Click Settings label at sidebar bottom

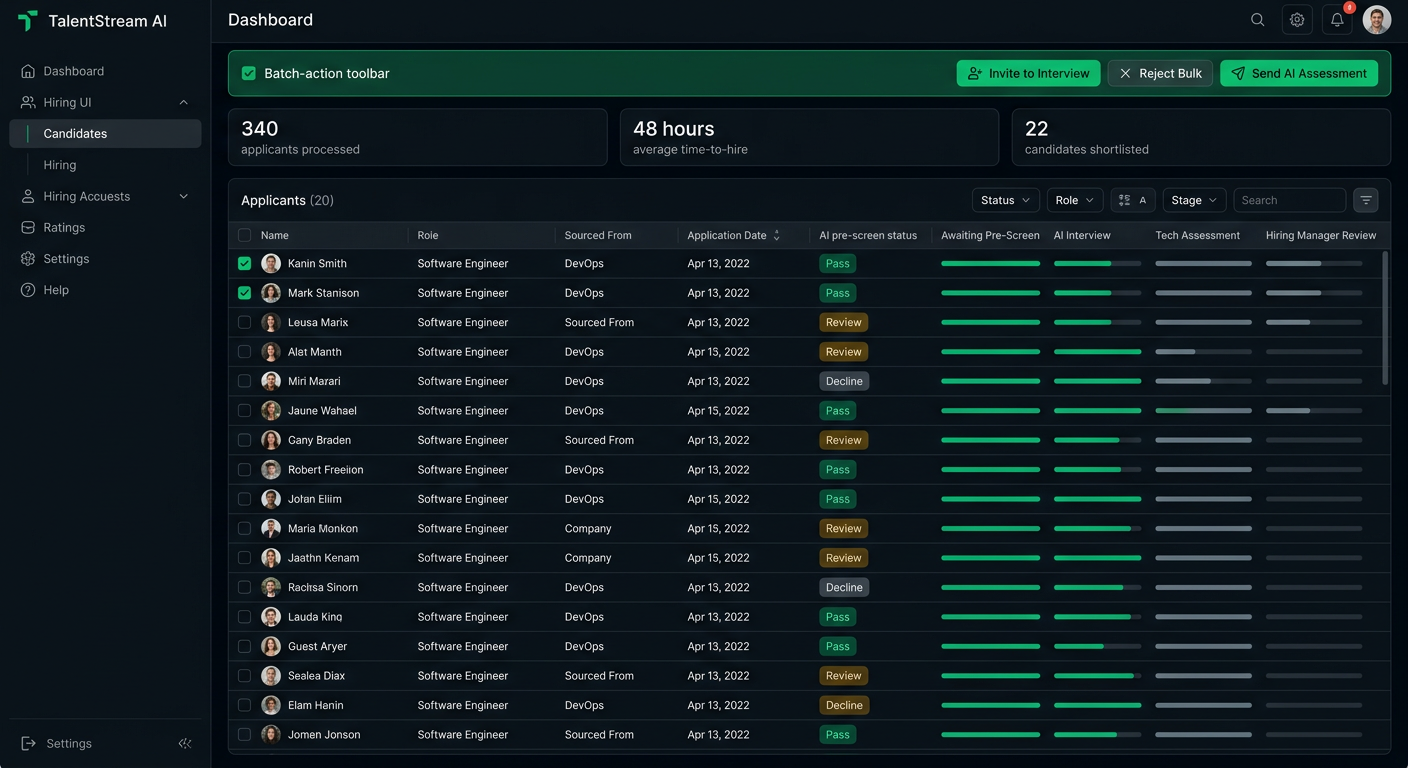coord(69,743)
